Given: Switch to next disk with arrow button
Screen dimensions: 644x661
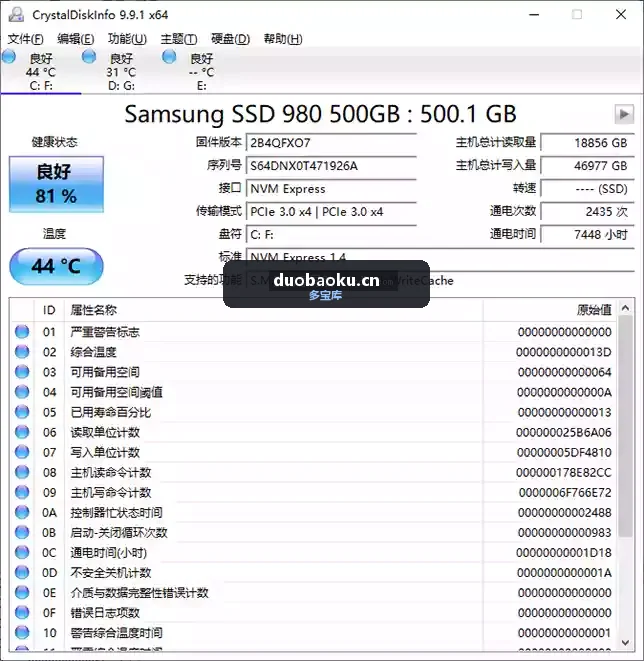Looking at the screenshot, I should click(624, 114).
